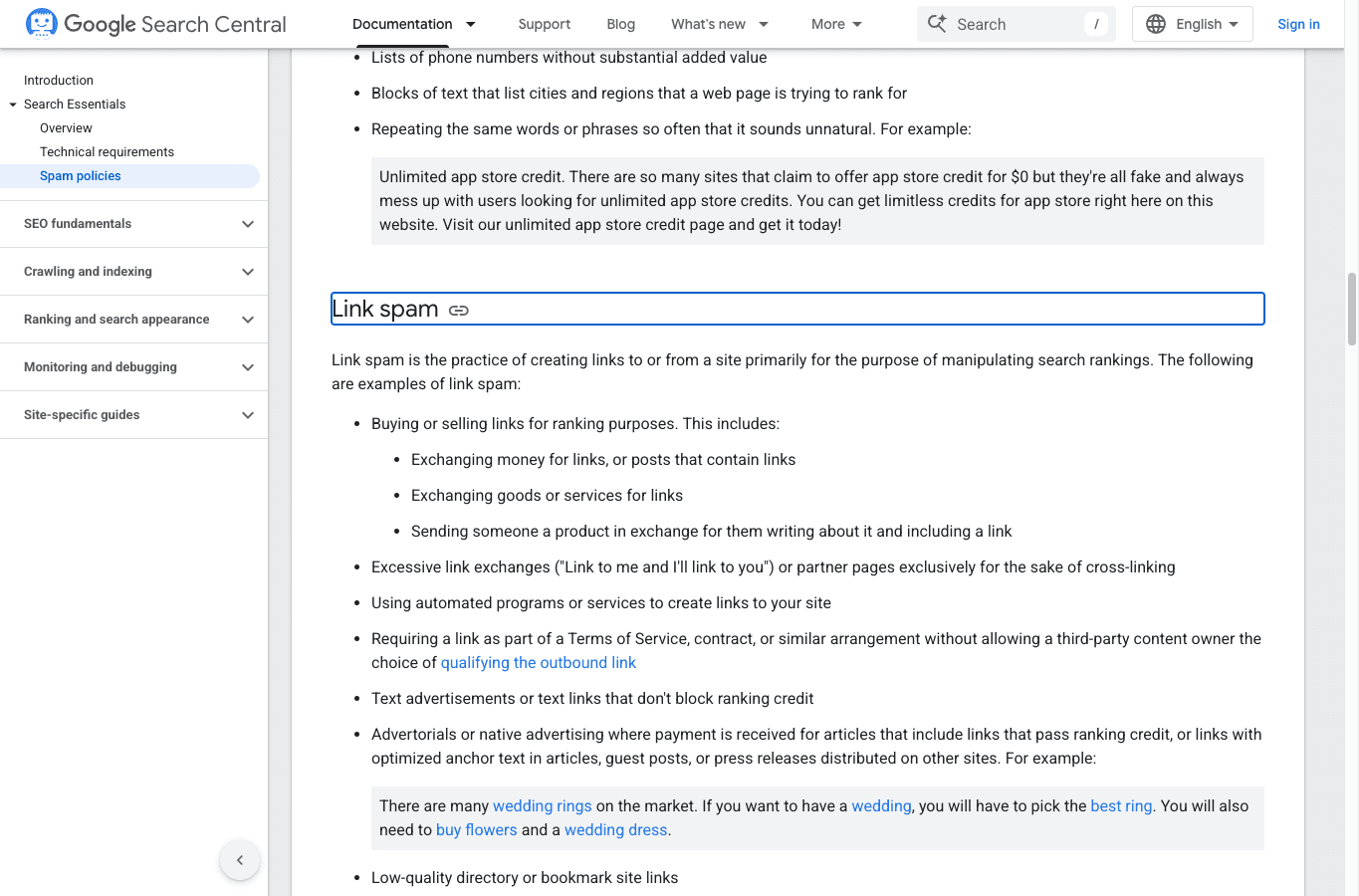1359x896 pixels.
Task: Open the Support tab
Action: [x=545, y=24]
